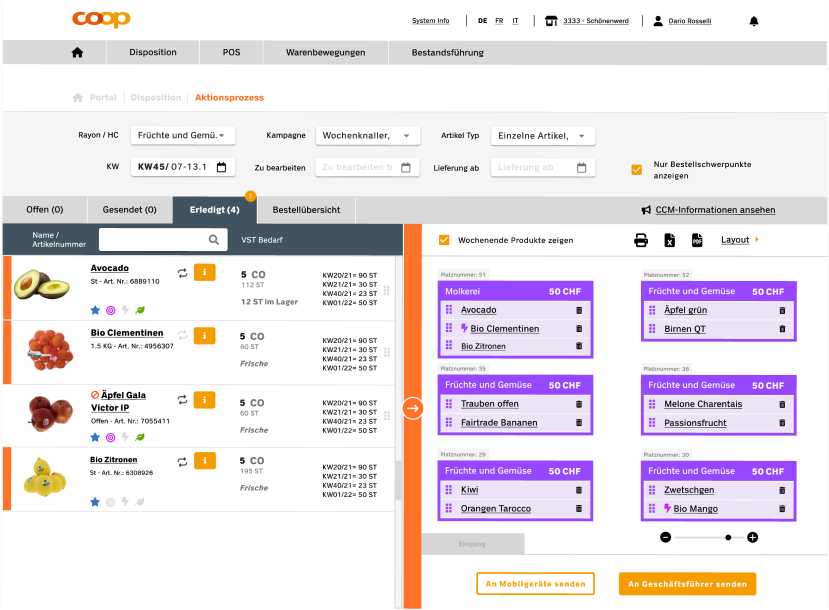
Task: Open orange info button for Avocado
Action: tap(205, 272)
